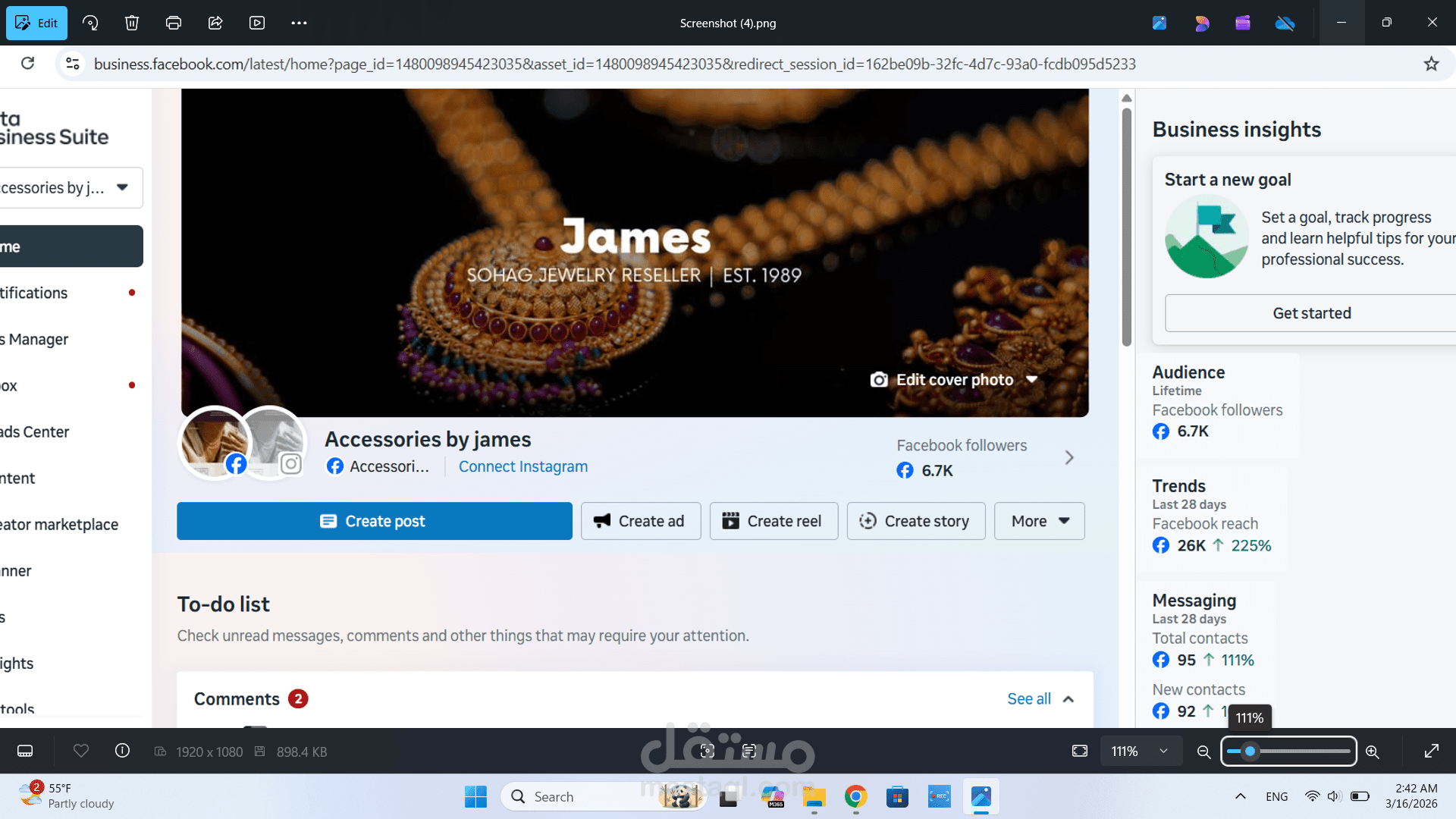Click the Create ad button
1456x819 pixels.
click(x=641, y=521)
